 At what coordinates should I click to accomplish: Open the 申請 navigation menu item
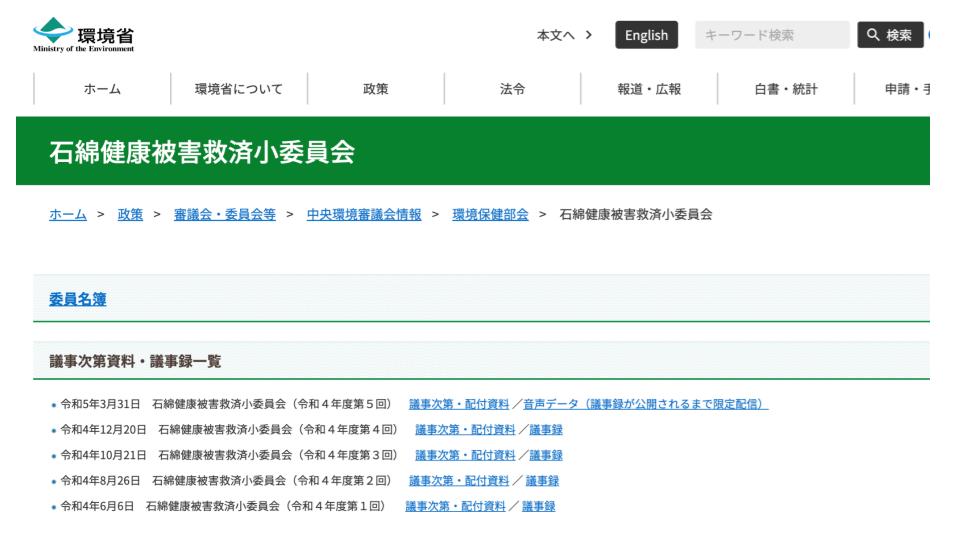[893, 89]
